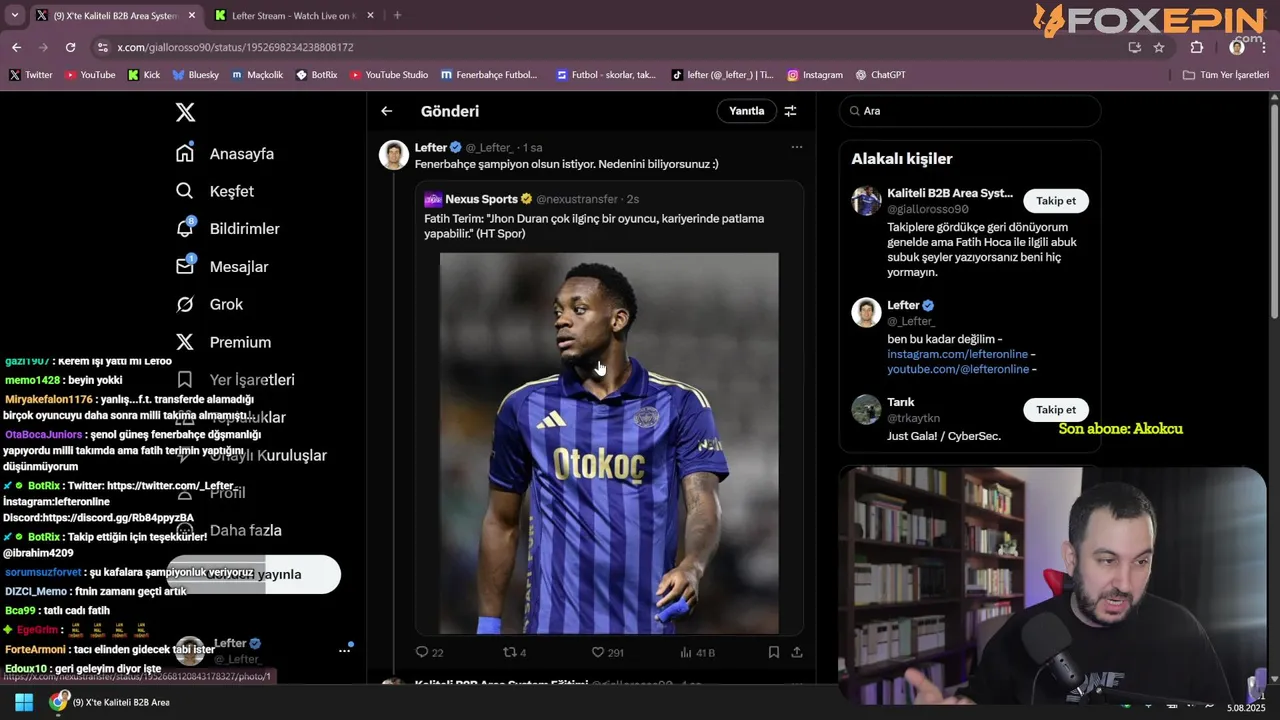Screen dimensions: 1280x720
Task: Open more options on Lefter's post
Action: tap(797, 147)
